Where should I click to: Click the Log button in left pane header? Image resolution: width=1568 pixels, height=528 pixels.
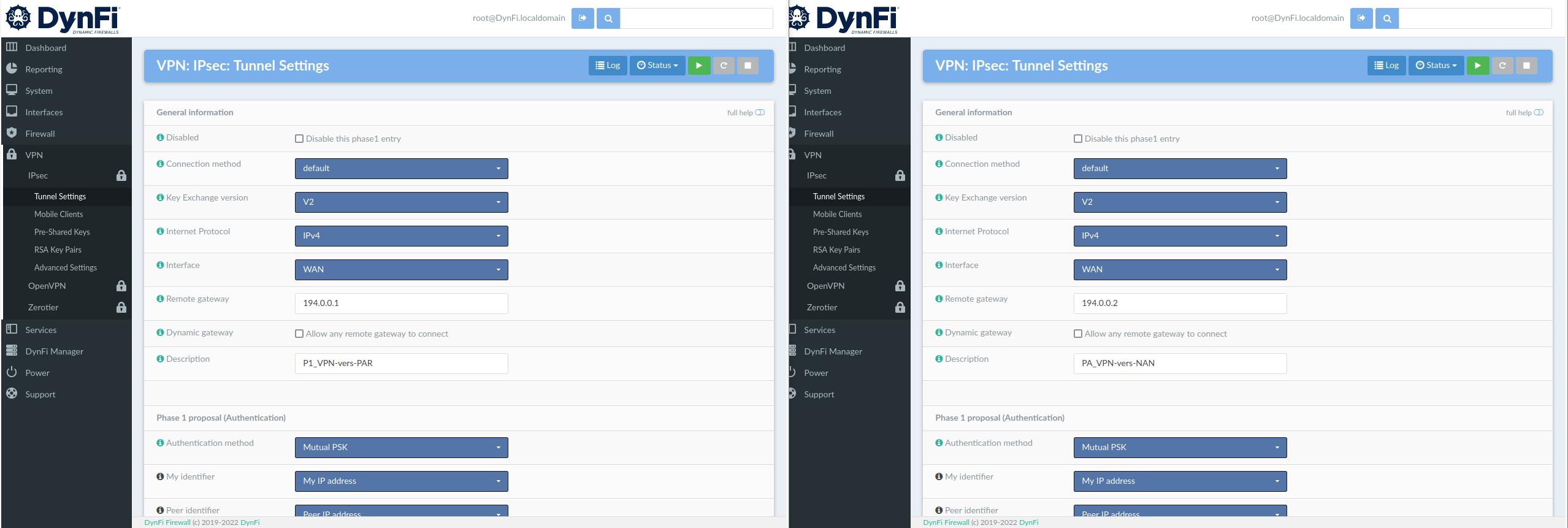(x=608, y=66)
